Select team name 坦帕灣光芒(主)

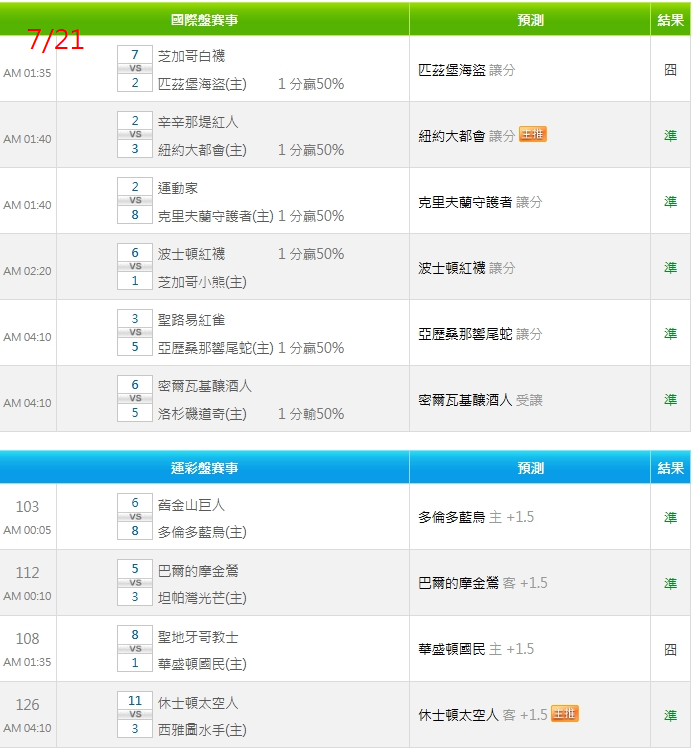click(202, 598)
